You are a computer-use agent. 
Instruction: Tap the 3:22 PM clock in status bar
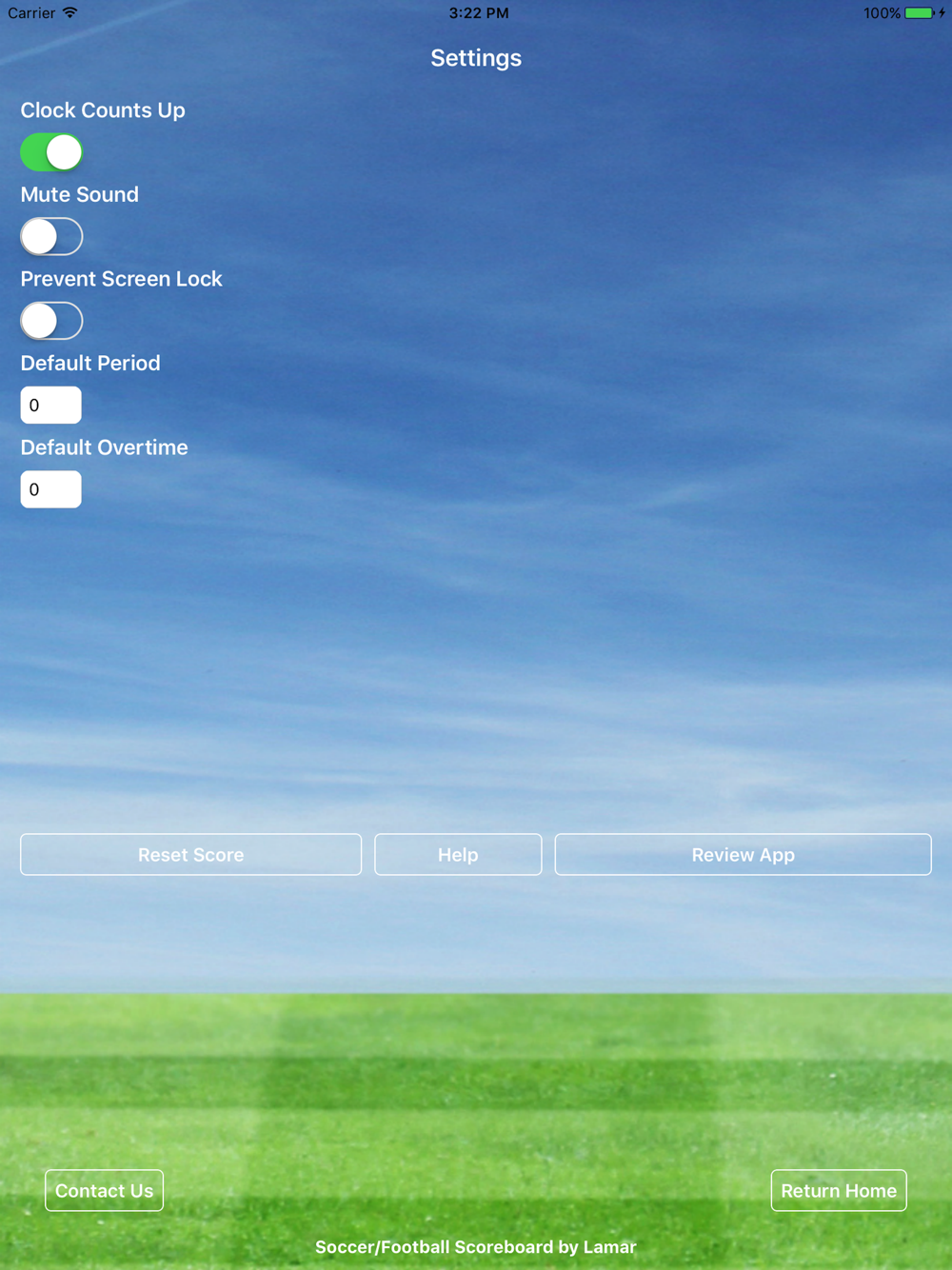[479, 13]
